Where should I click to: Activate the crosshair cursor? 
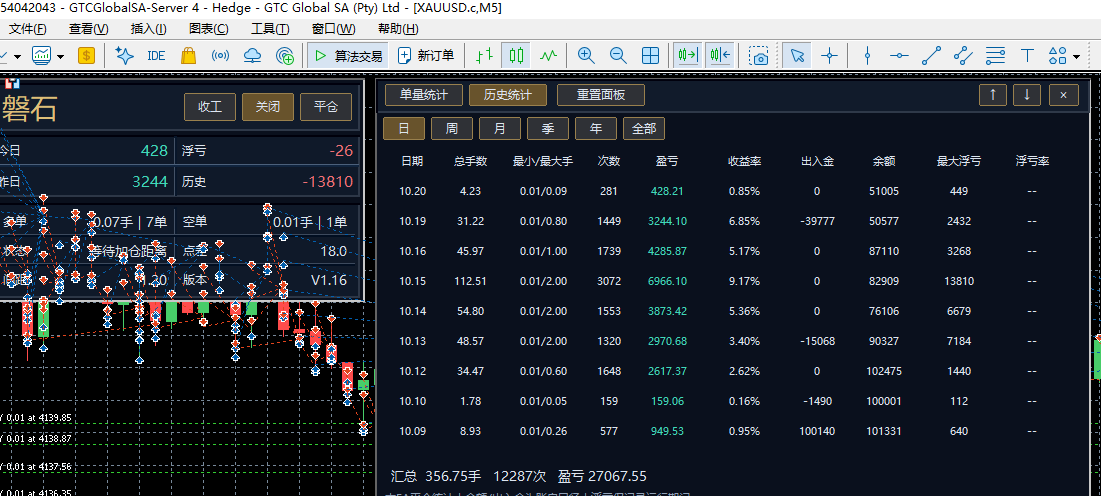pos(830,56)
